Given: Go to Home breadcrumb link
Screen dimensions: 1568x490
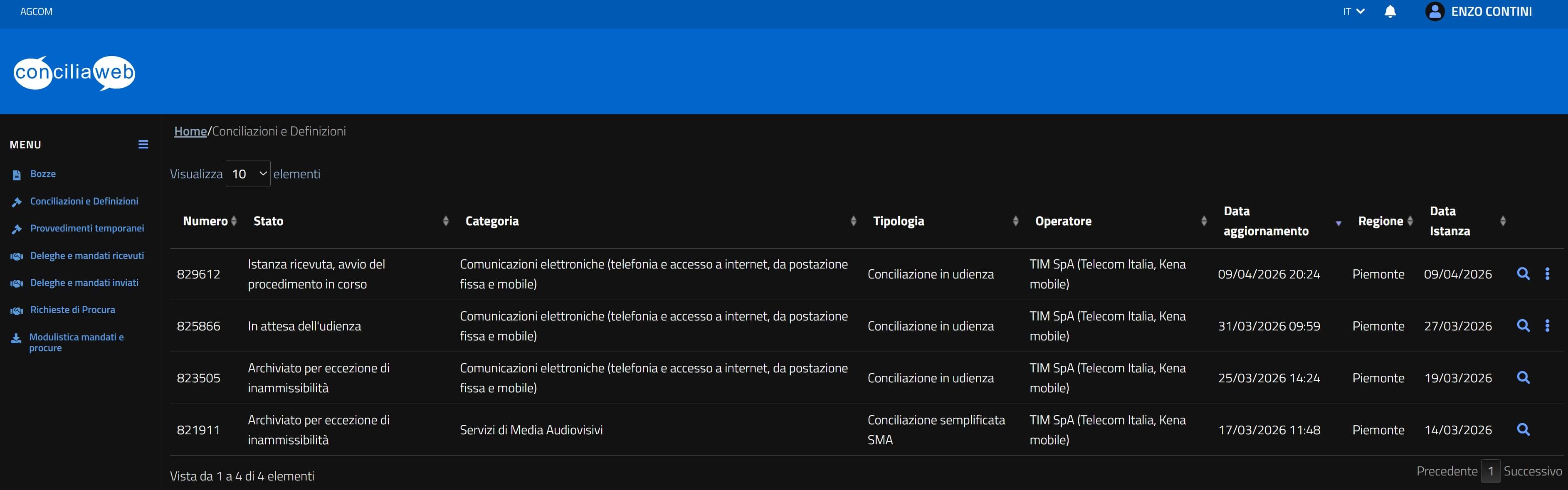Looking at the screenshot, I should click(x=190, y=131).
